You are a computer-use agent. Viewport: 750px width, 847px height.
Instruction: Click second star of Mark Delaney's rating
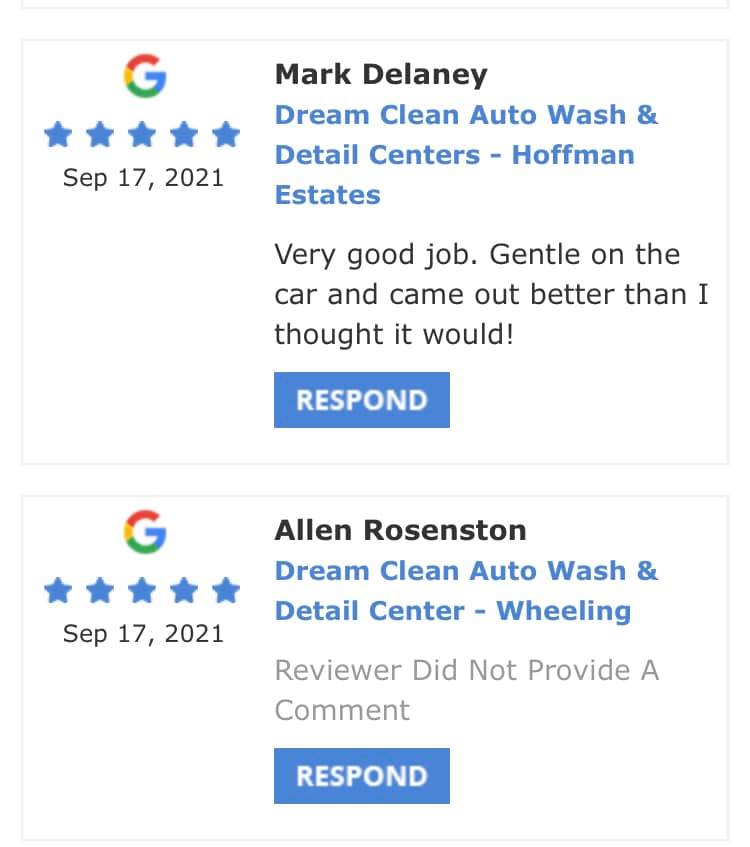[x=100, y=134]
